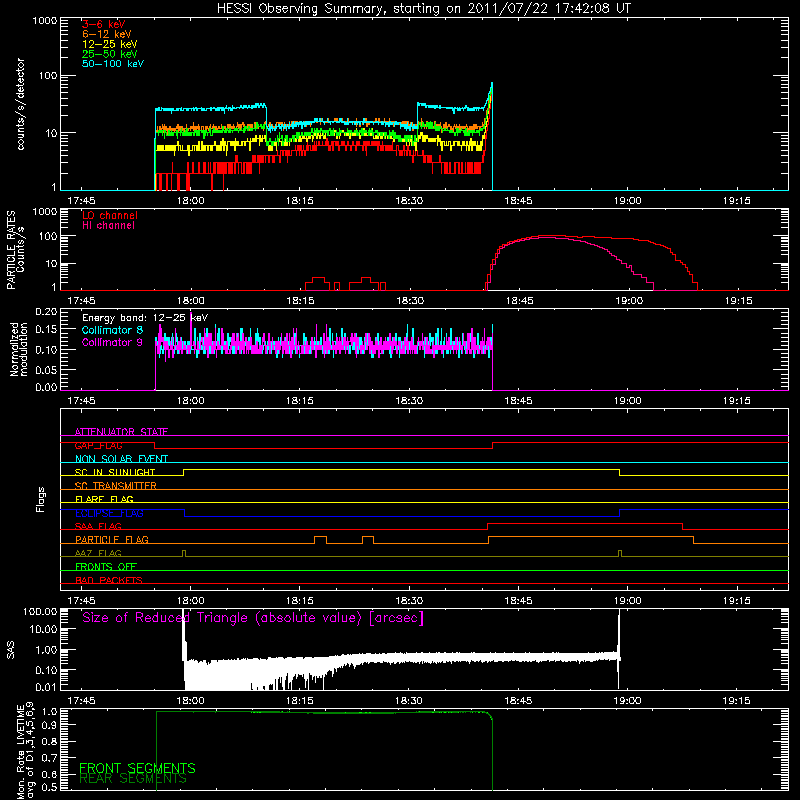
Task: Select the red 3-6 keV legend label
Action: 104,24
